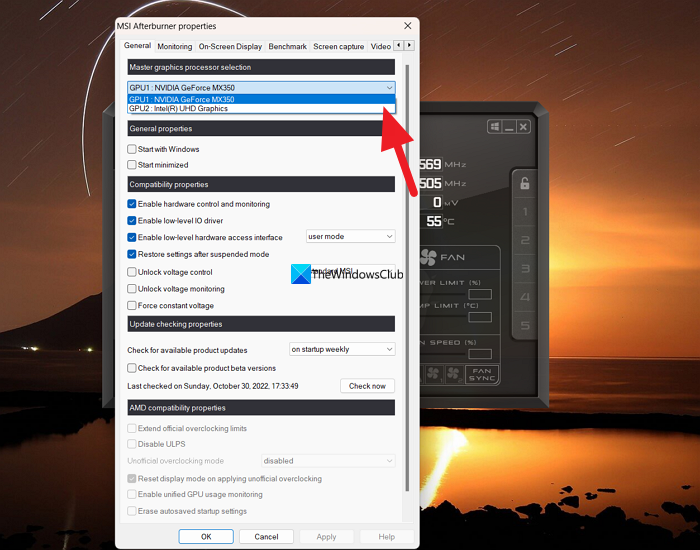The width and height of the screenshot is (700, 550).
Task: Open the Benchmark tab
Action: pos(288,46)
